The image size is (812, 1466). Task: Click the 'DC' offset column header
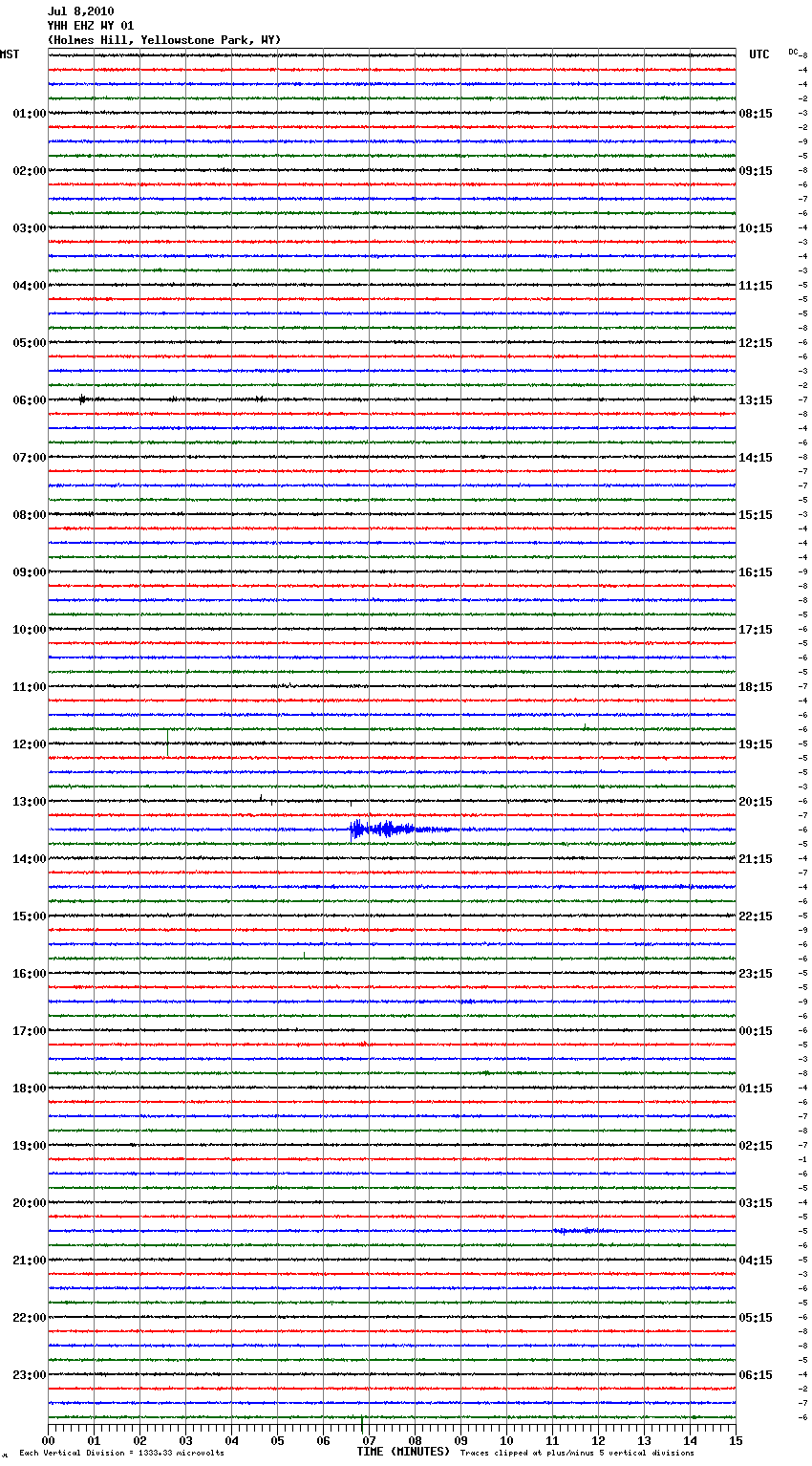point(793,52)
